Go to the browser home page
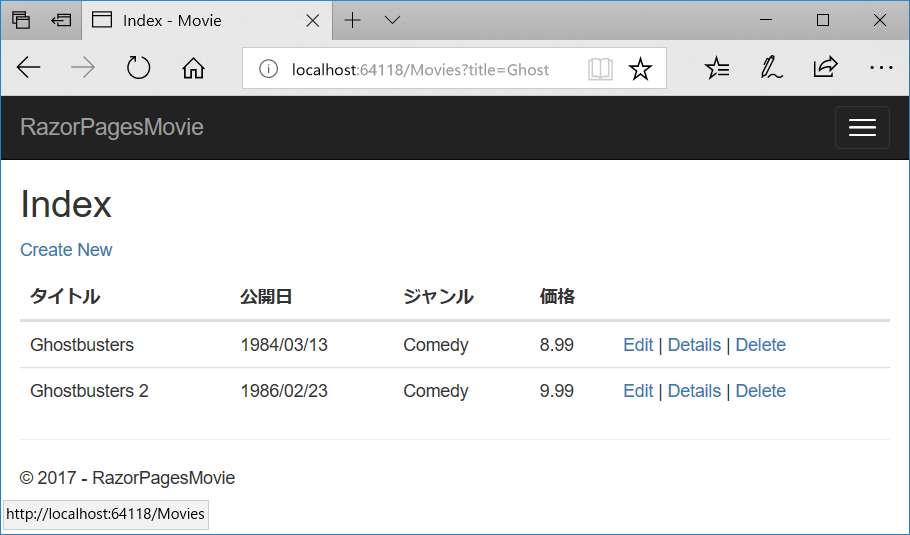This screenshot has width=910, height=535. click(x=193, y=68)
